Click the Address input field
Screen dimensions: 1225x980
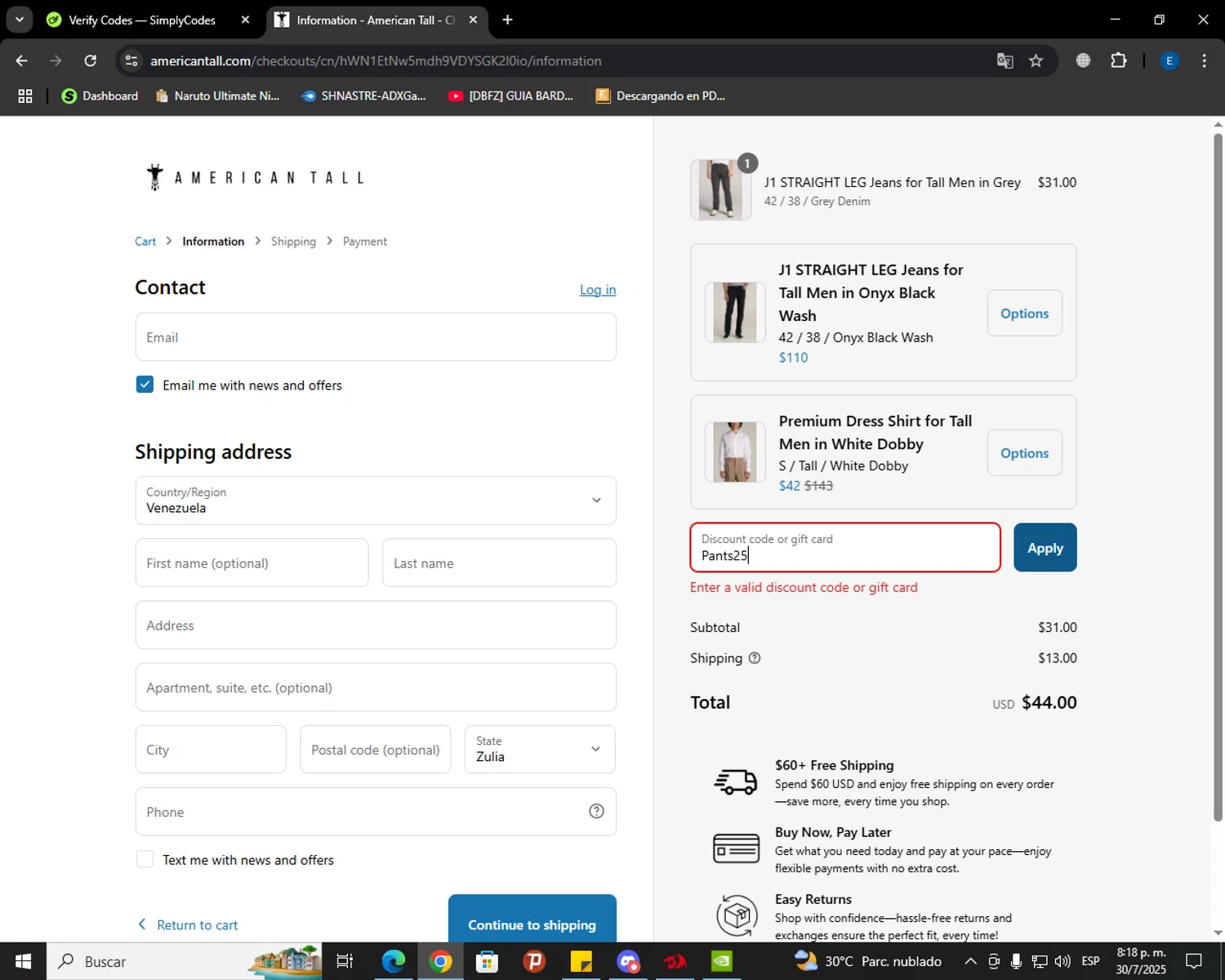click(x=376, y=625)
